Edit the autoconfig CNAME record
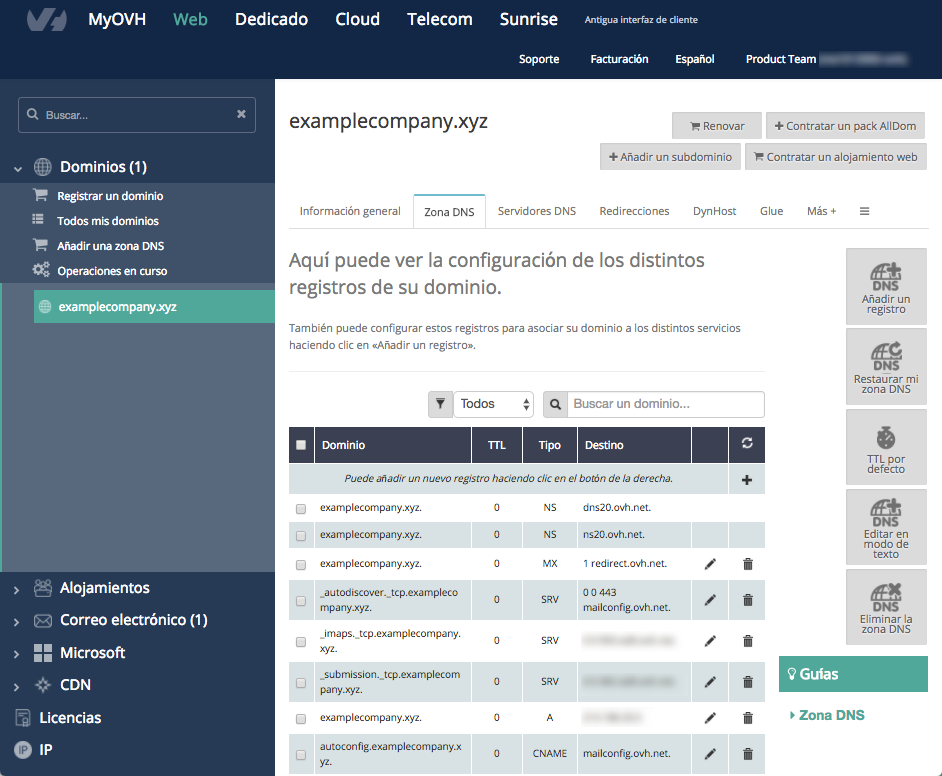Viewport: 942px width, 776px height. pos(710,754)
